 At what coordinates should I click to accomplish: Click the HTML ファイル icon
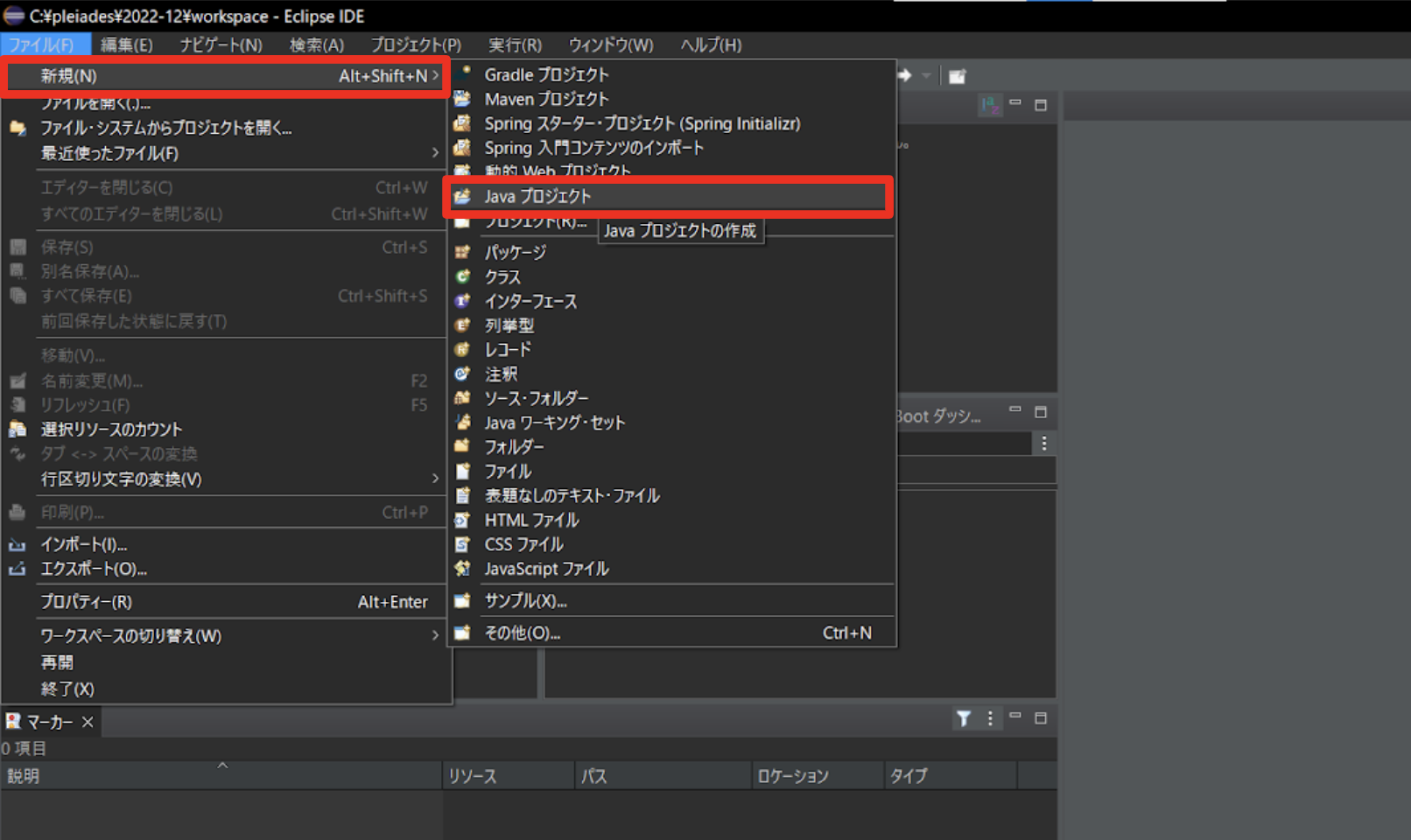tap(462, 520)
